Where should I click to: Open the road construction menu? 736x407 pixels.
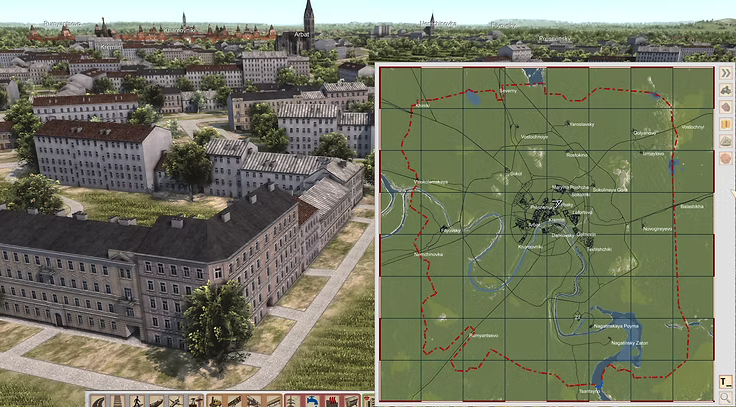98,401
